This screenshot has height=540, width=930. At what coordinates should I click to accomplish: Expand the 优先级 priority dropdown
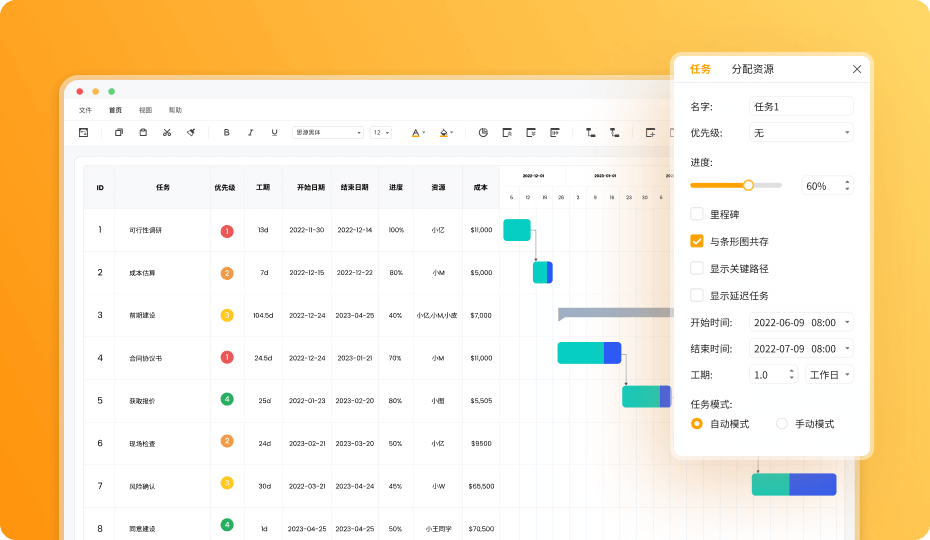tap(801, 132)
